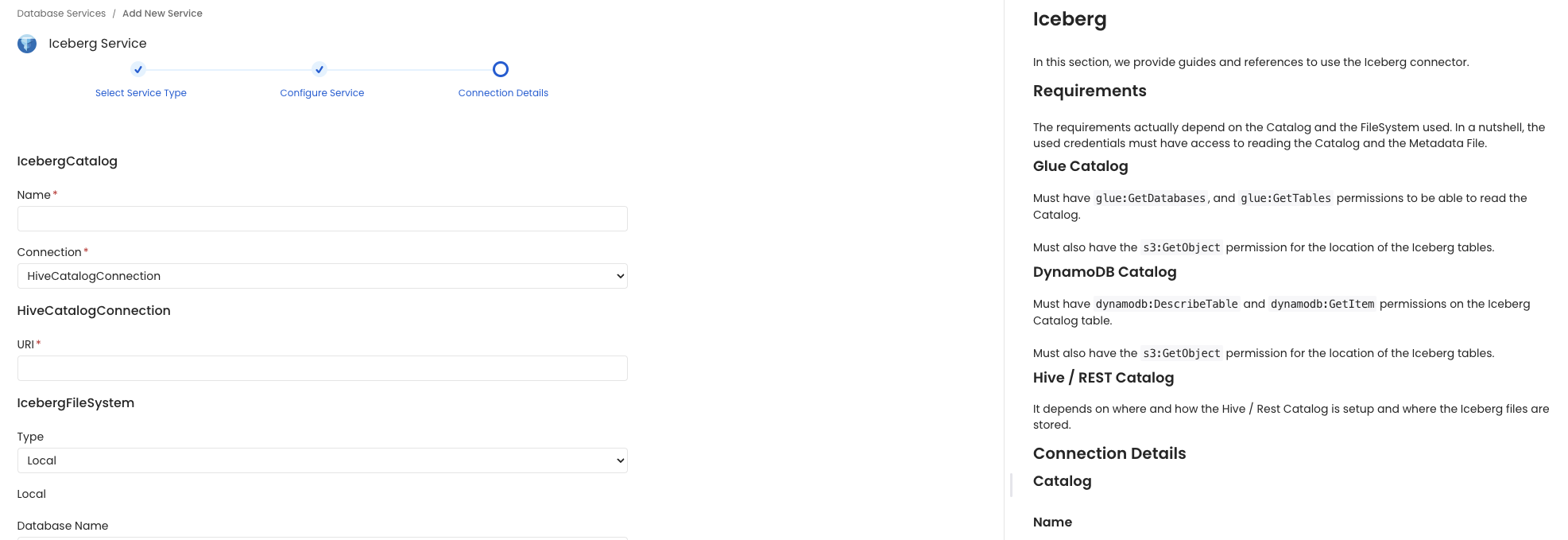Go back to Select Service Type step
The width and height of the screenshot is (1568, 540).
coord(141,93)
